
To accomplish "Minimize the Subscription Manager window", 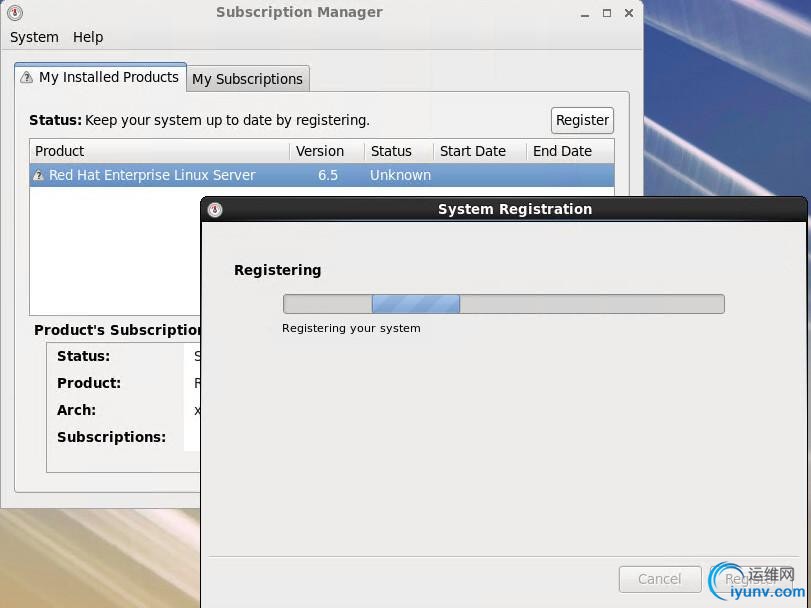I will pyautogui.click(x=585, y=13).
